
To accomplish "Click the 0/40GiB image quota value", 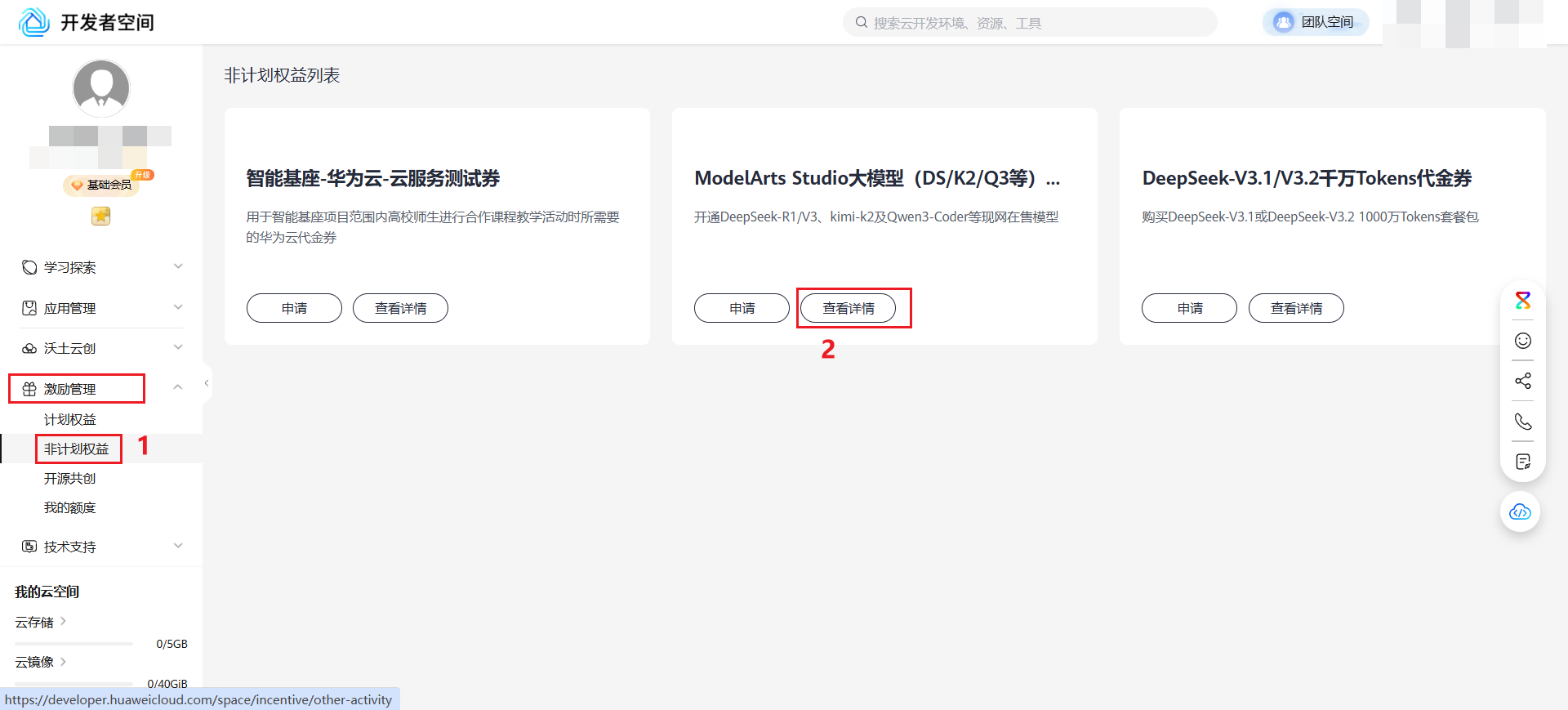I will pyautogui.click(x=167, y=683).
